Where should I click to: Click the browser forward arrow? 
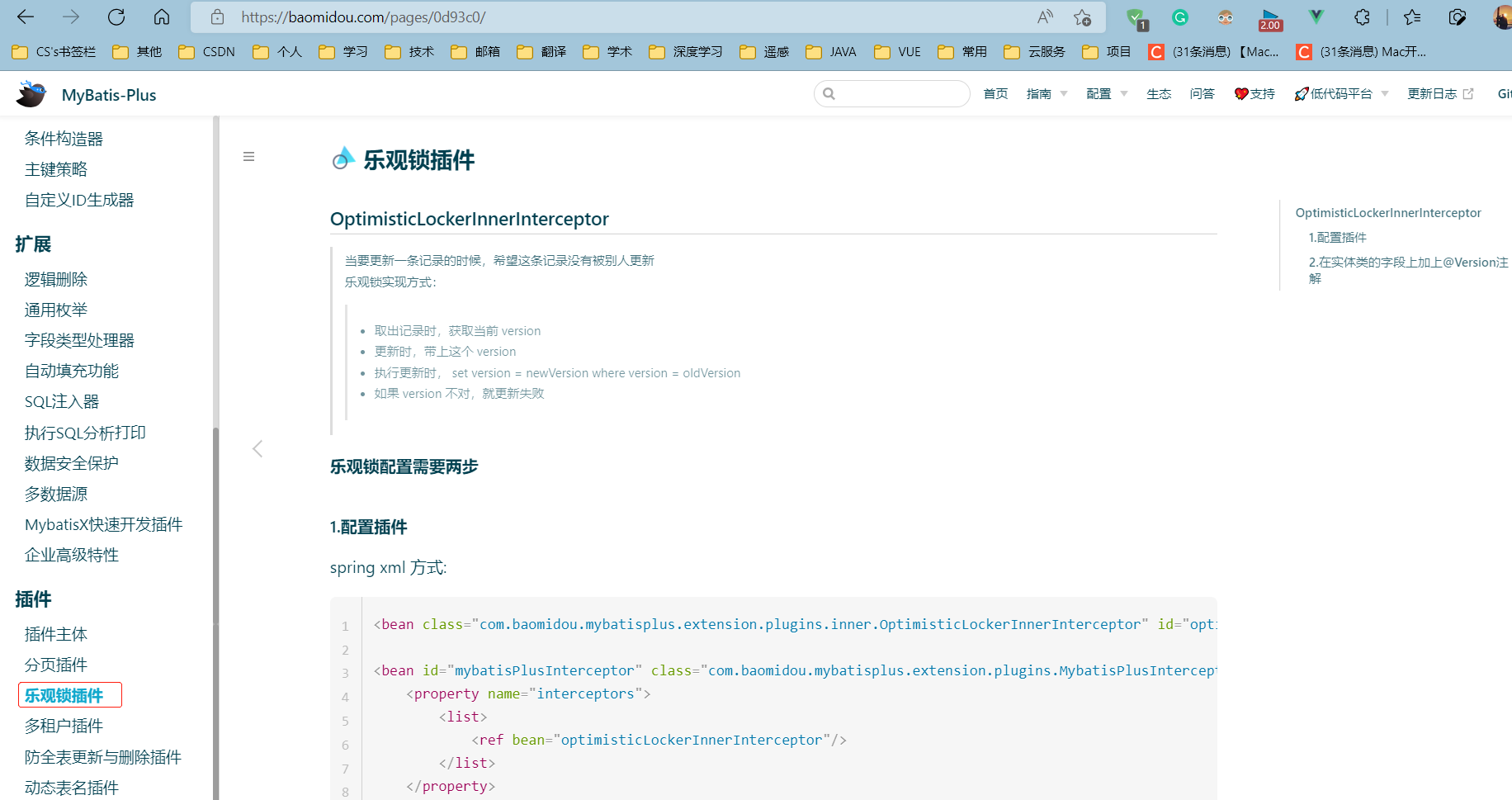(71, 17)
